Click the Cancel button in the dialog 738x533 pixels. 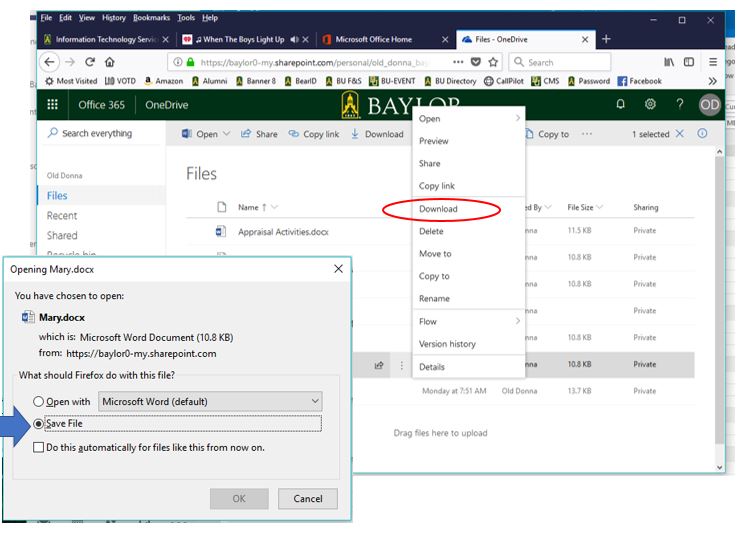308,499
